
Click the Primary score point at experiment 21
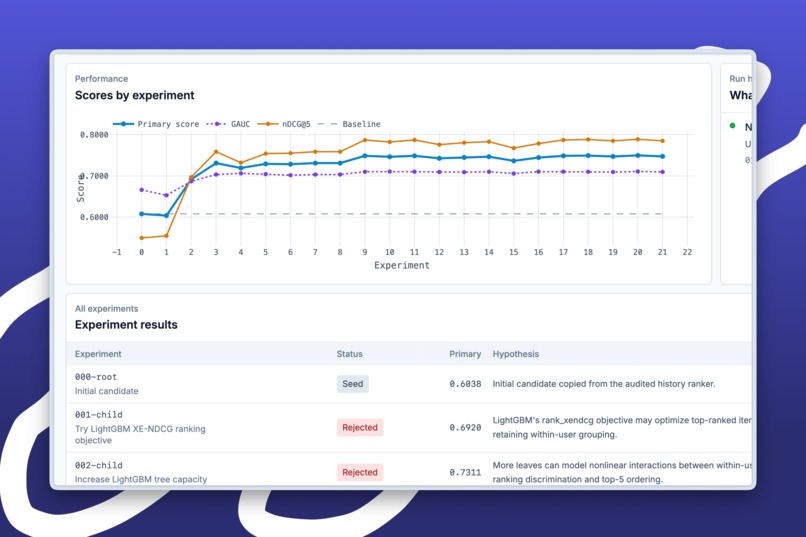[663, 156]
